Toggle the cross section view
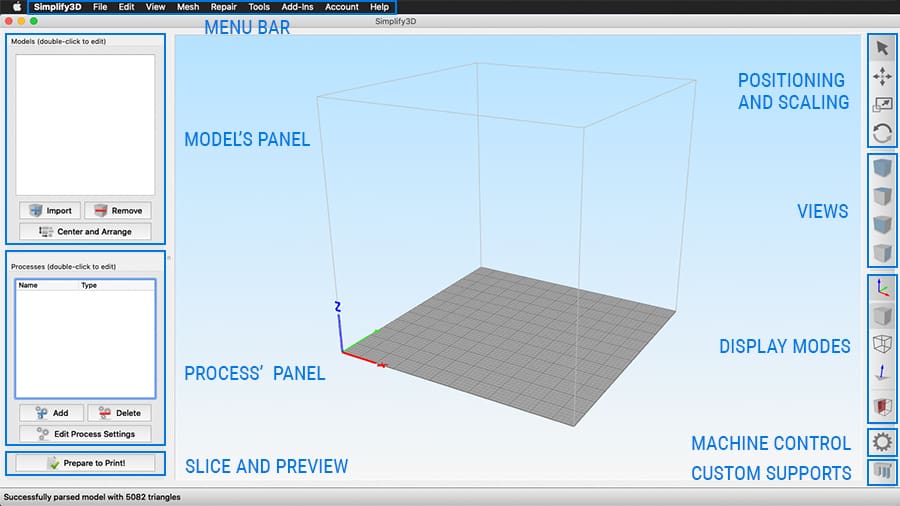The image size is (900, 506). 882,407
